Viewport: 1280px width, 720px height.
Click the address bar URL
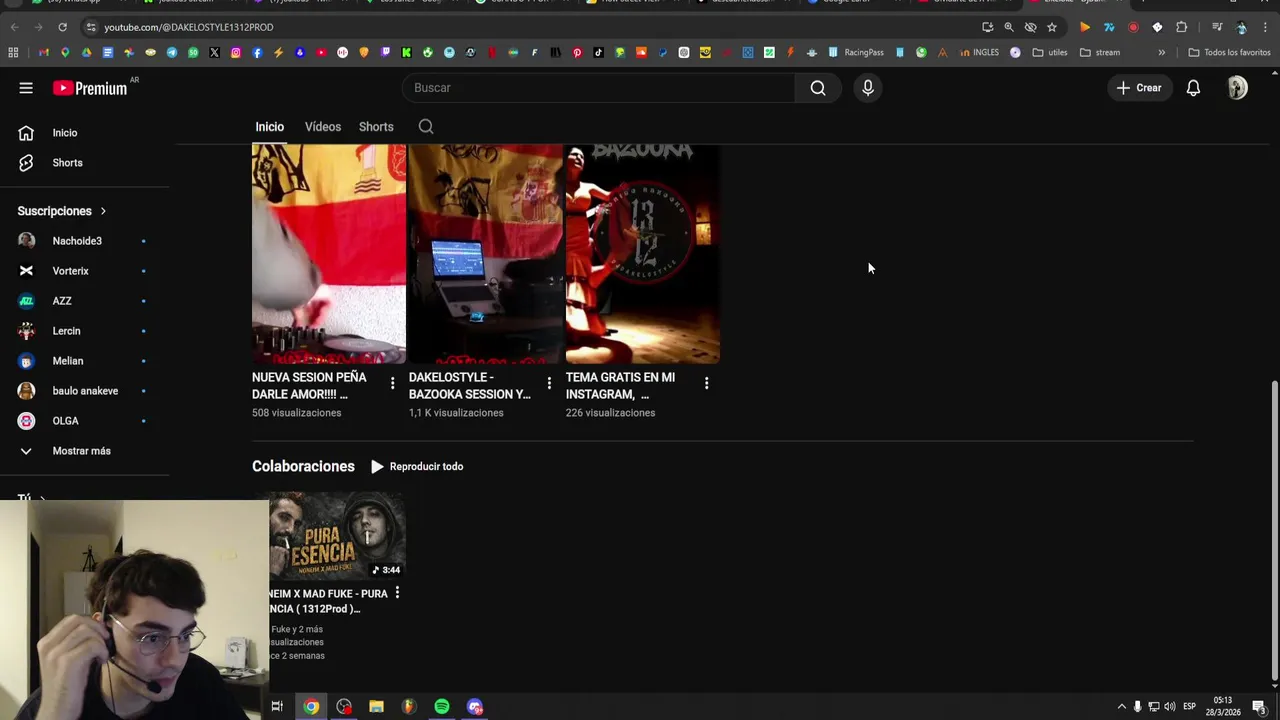189,27
